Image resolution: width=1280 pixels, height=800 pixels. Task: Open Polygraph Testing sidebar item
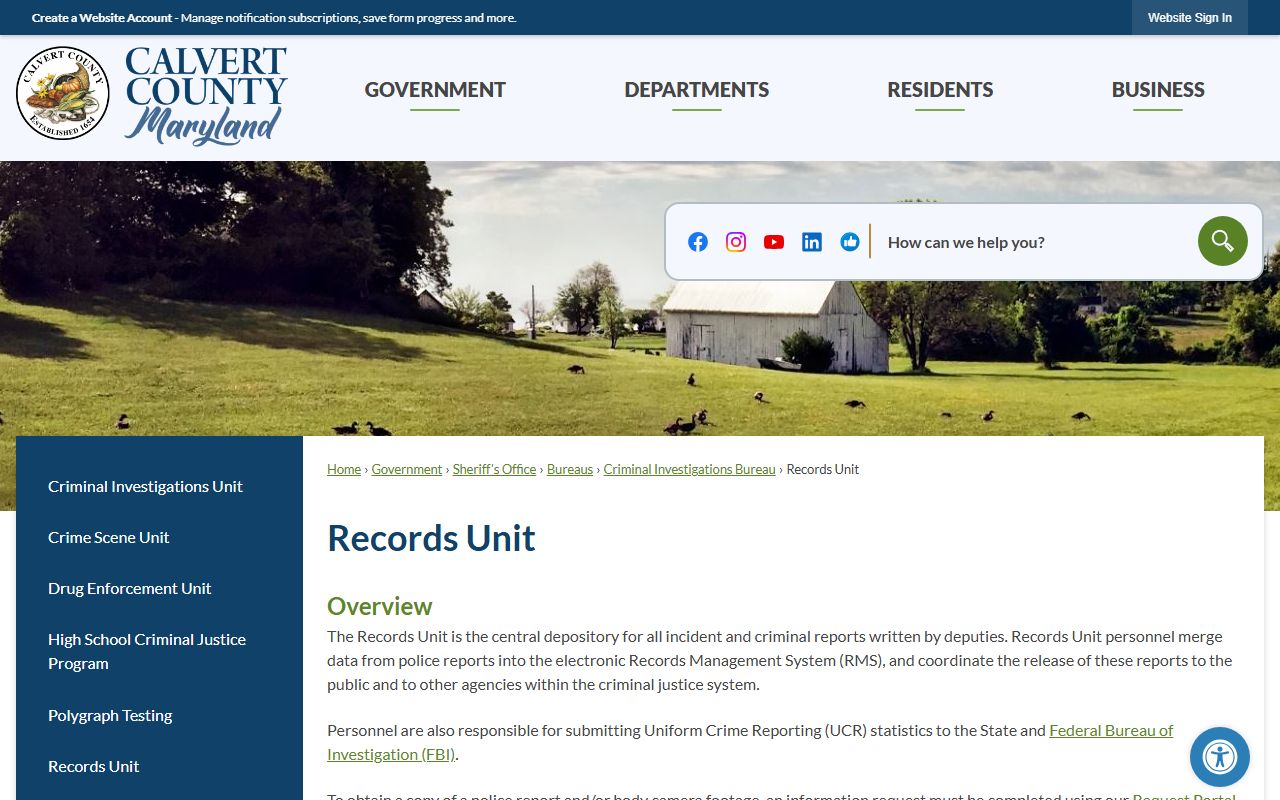click(110, 715)
